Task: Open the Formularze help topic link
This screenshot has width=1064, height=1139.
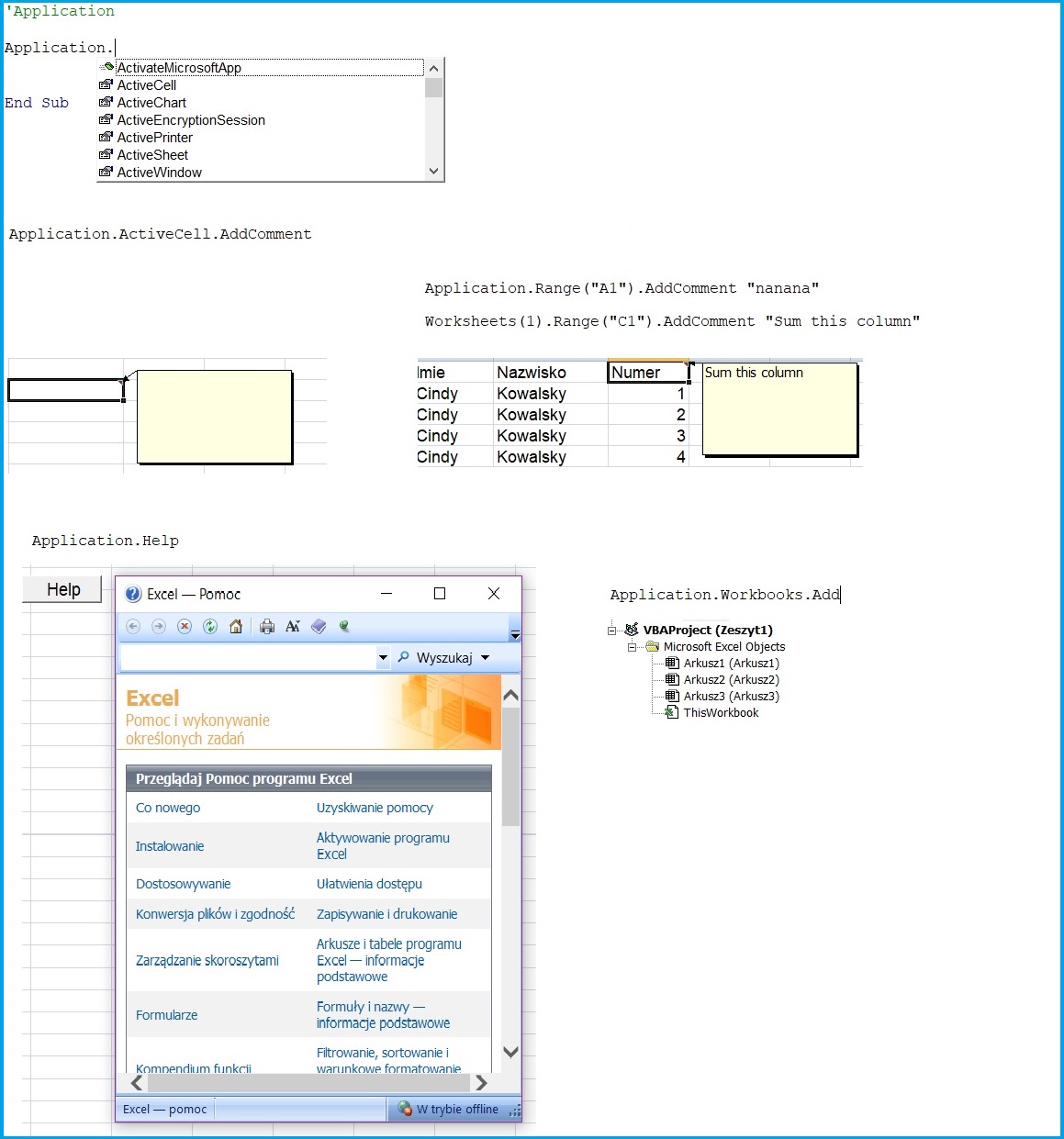Action: coord(166,1015)
